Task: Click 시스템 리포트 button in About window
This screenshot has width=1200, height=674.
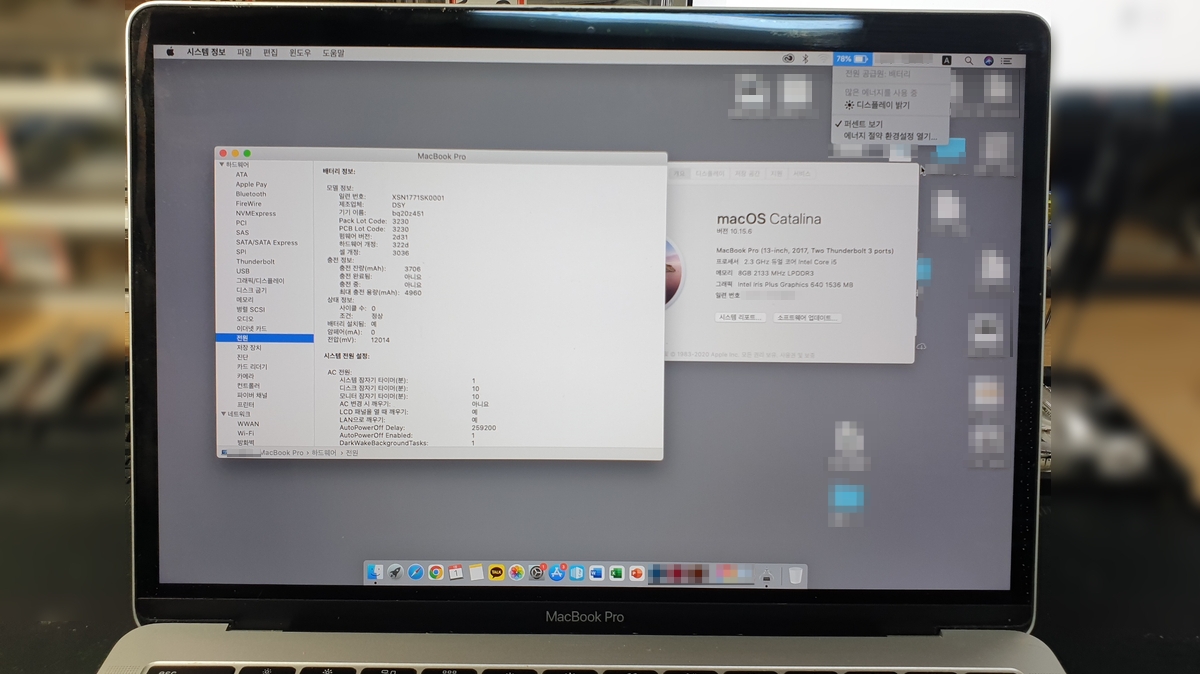Action: (740, 317)
